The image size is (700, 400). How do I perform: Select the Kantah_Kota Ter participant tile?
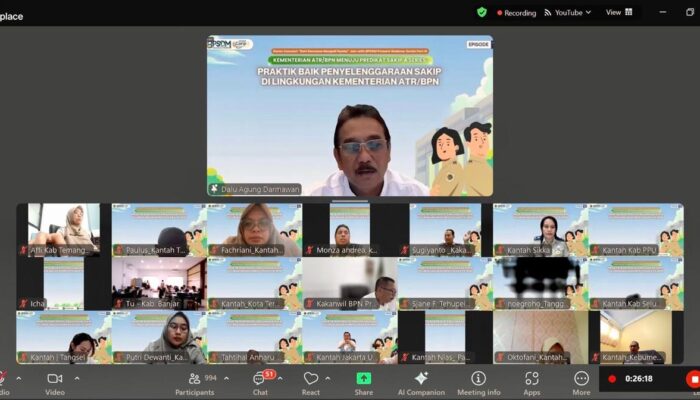coord(254,283)
